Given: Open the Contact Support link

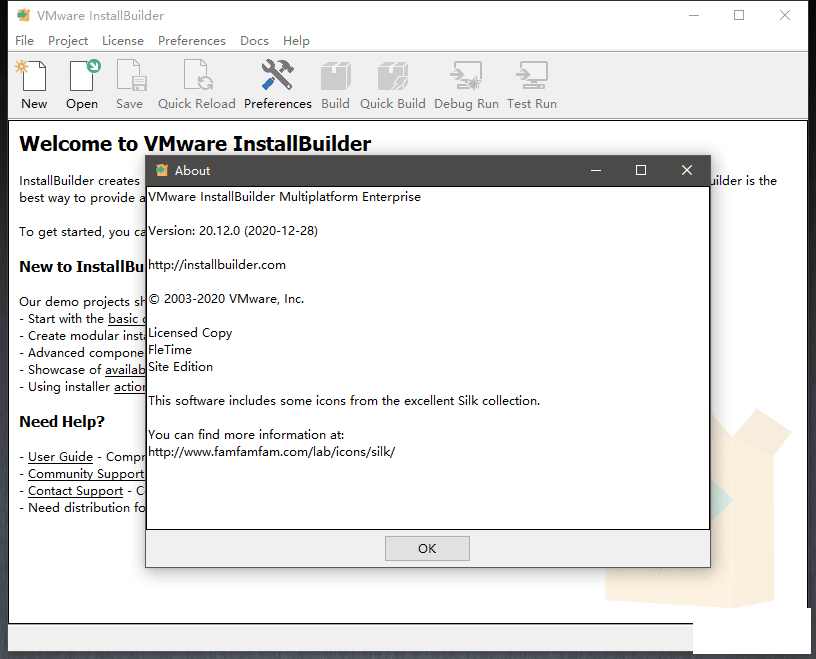Looking at the screenshot, I should tap(75, 491).
